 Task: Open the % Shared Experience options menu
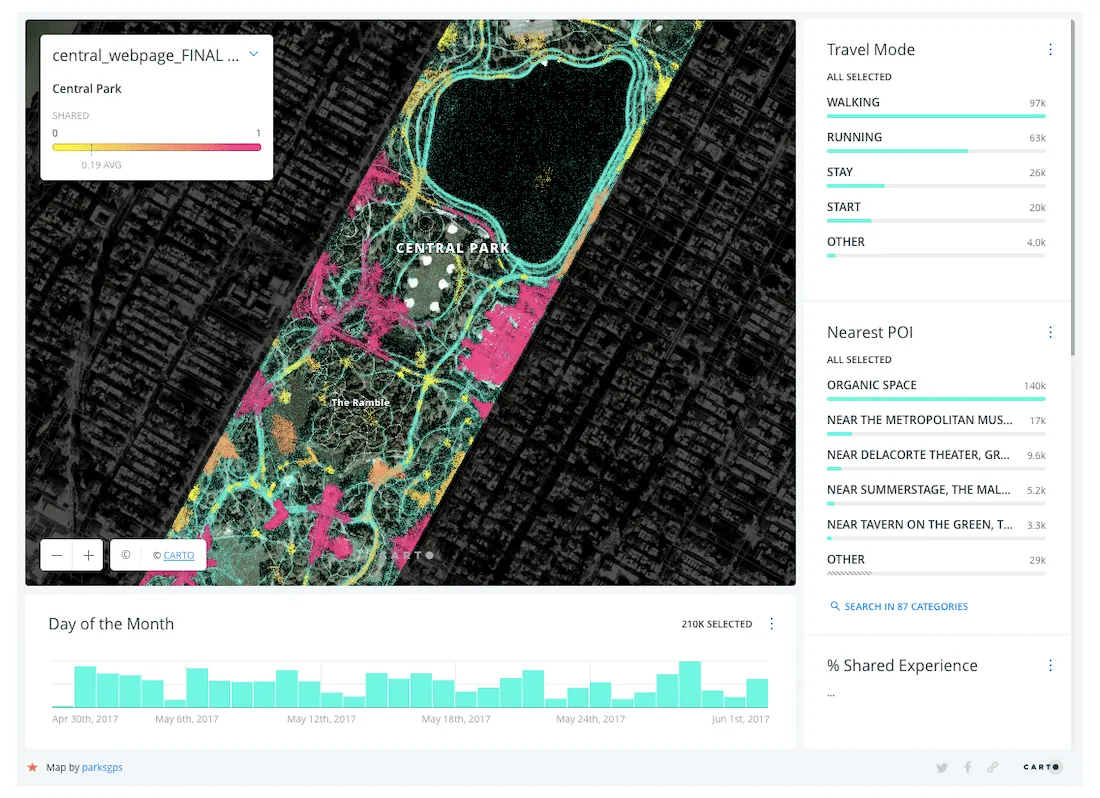pos(1050,664)
